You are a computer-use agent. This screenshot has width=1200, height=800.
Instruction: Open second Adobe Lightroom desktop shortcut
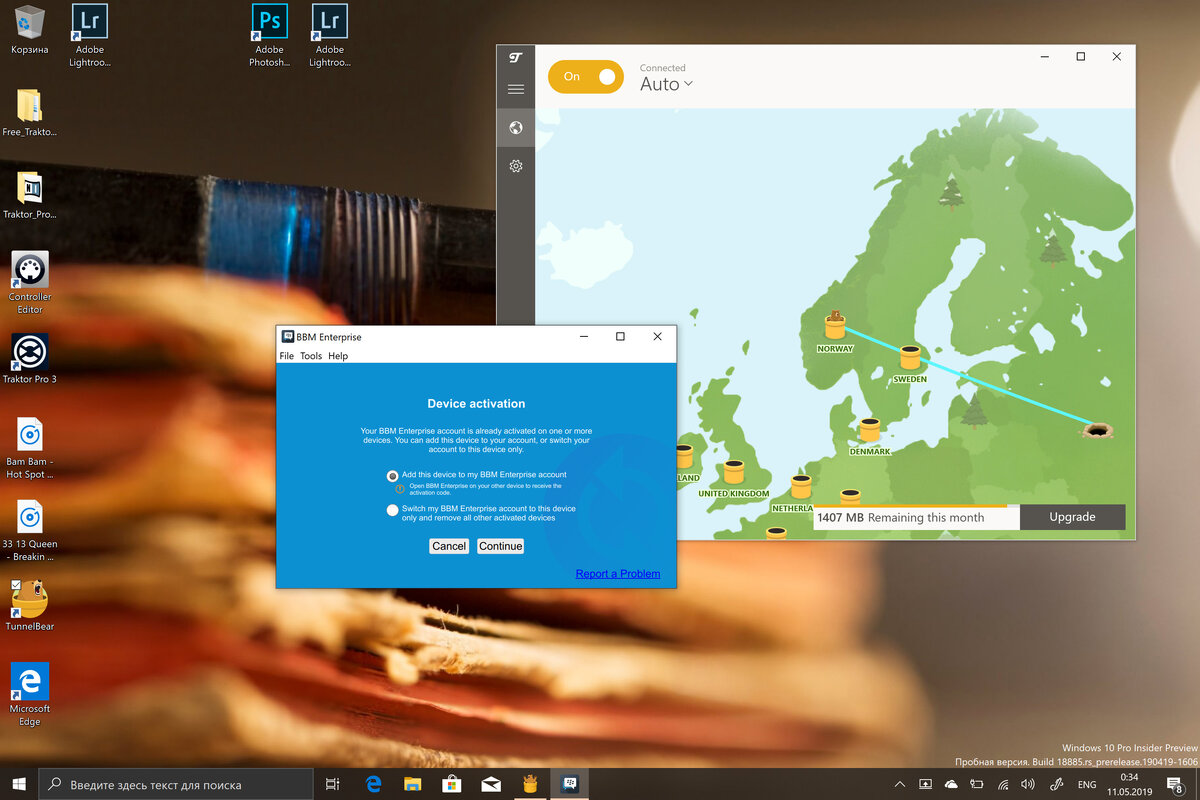point(329,33)
